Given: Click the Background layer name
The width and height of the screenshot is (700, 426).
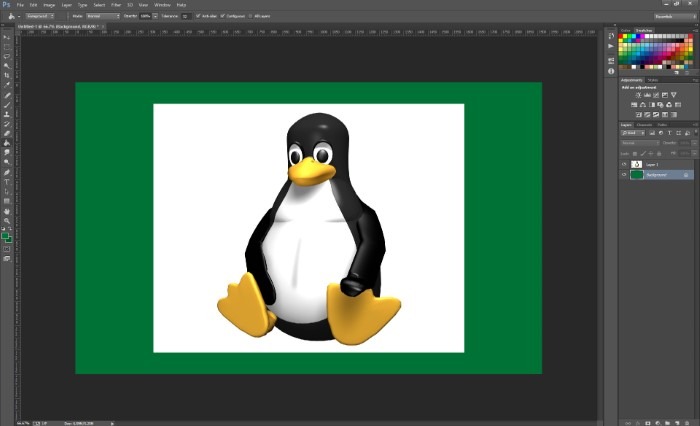Looking at the screenshot, I should point(656,175).
